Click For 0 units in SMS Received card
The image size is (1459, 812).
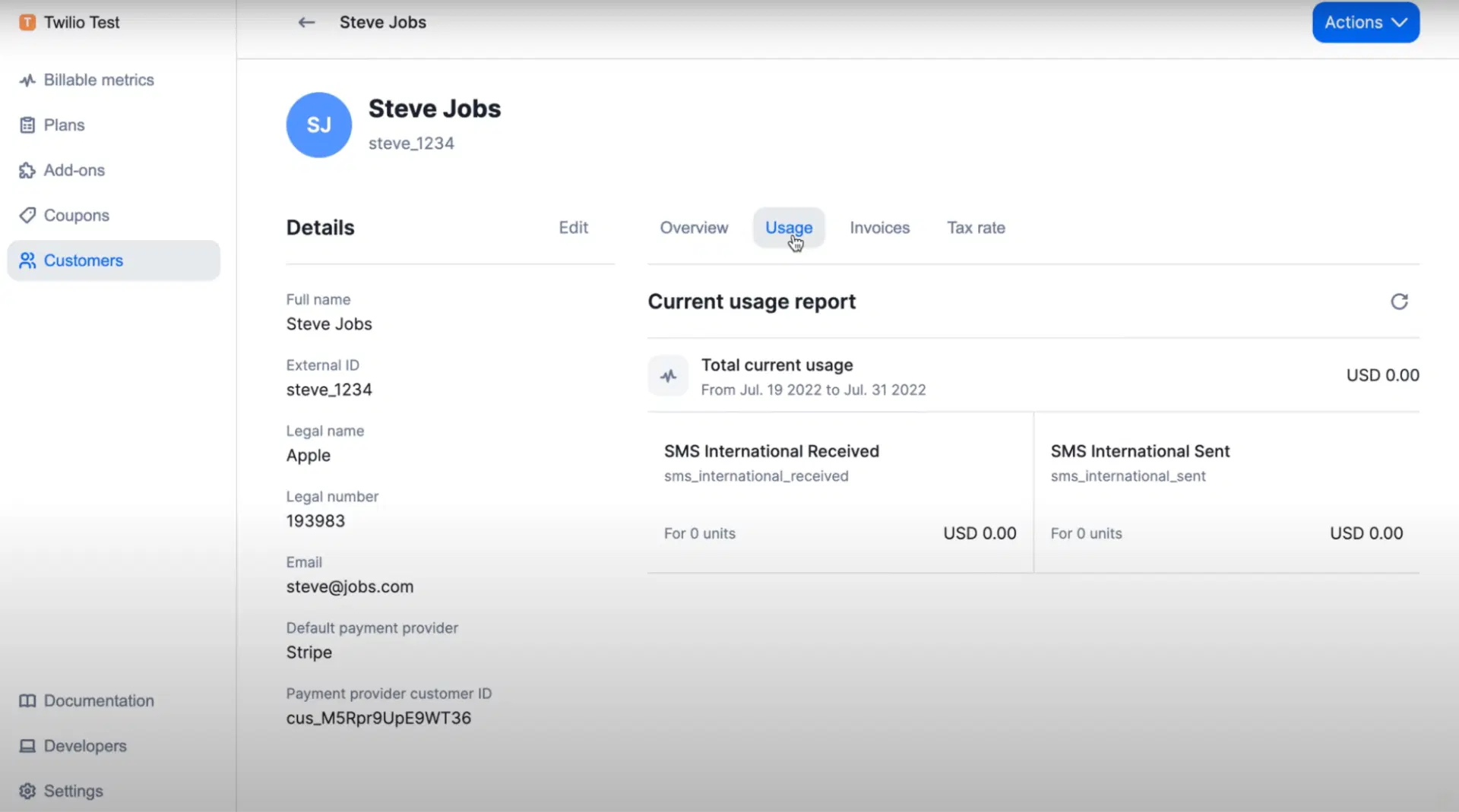coord(700,534)
